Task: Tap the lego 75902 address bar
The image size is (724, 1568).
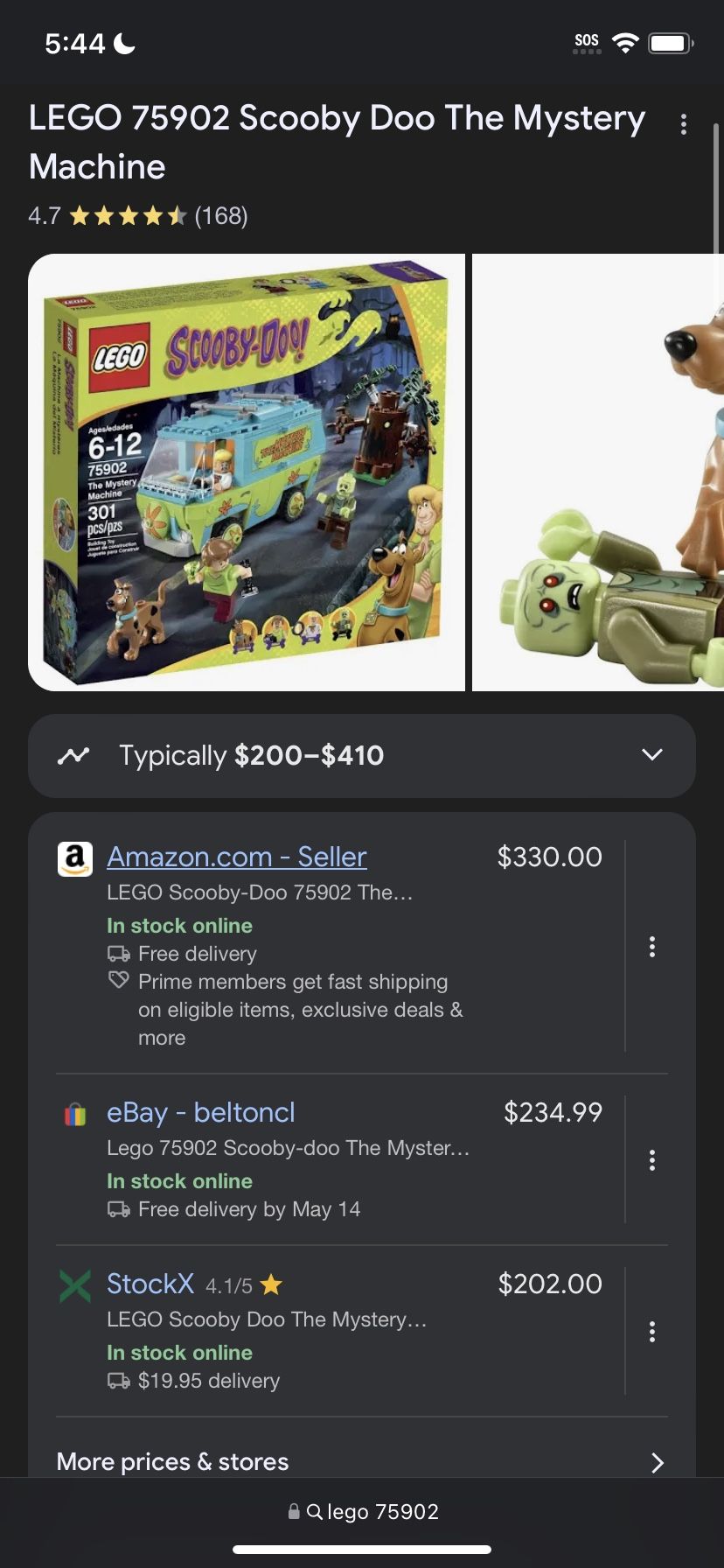Action: 362,1511
